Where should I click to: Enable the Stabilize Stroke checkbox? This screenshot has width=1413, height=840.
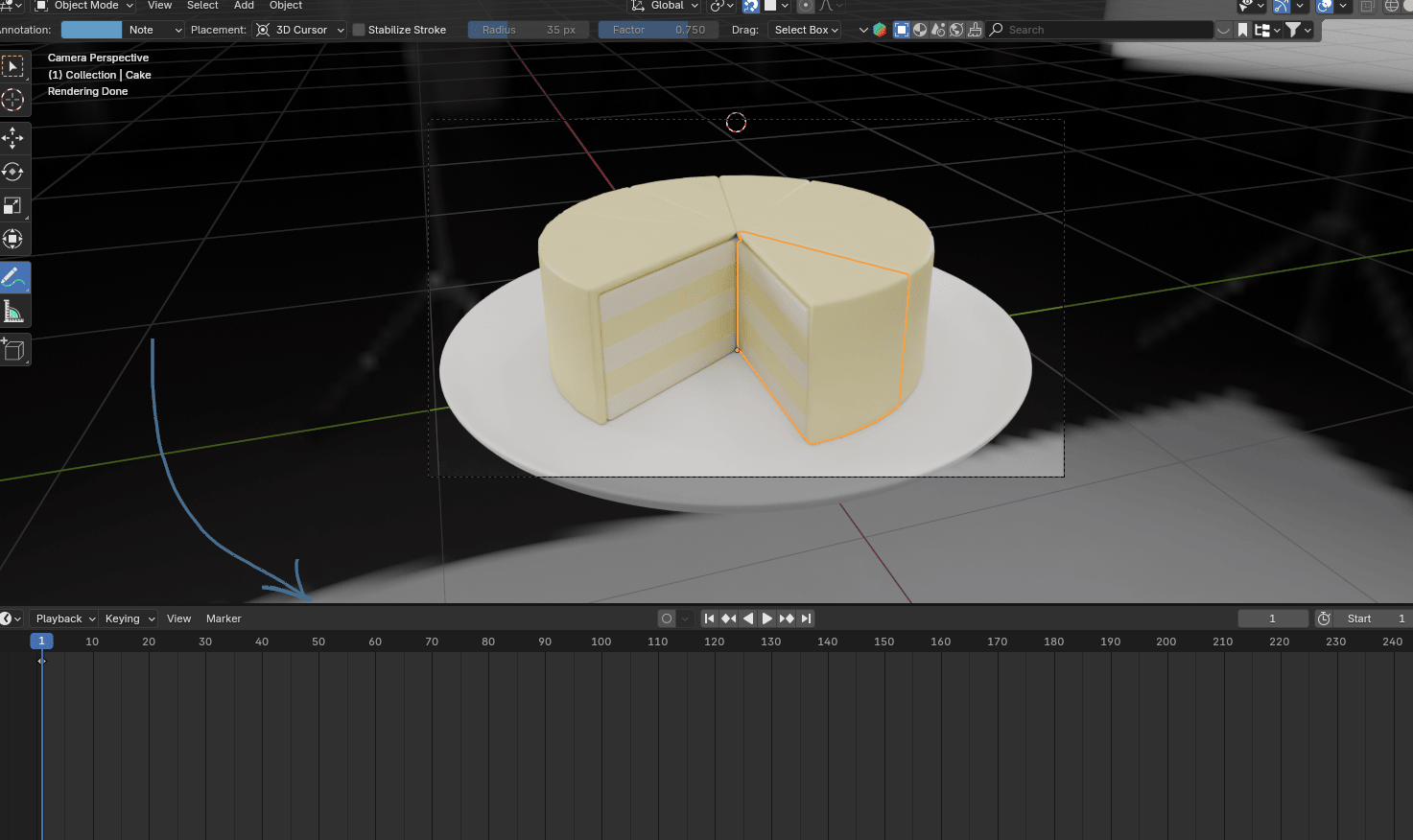359,30
